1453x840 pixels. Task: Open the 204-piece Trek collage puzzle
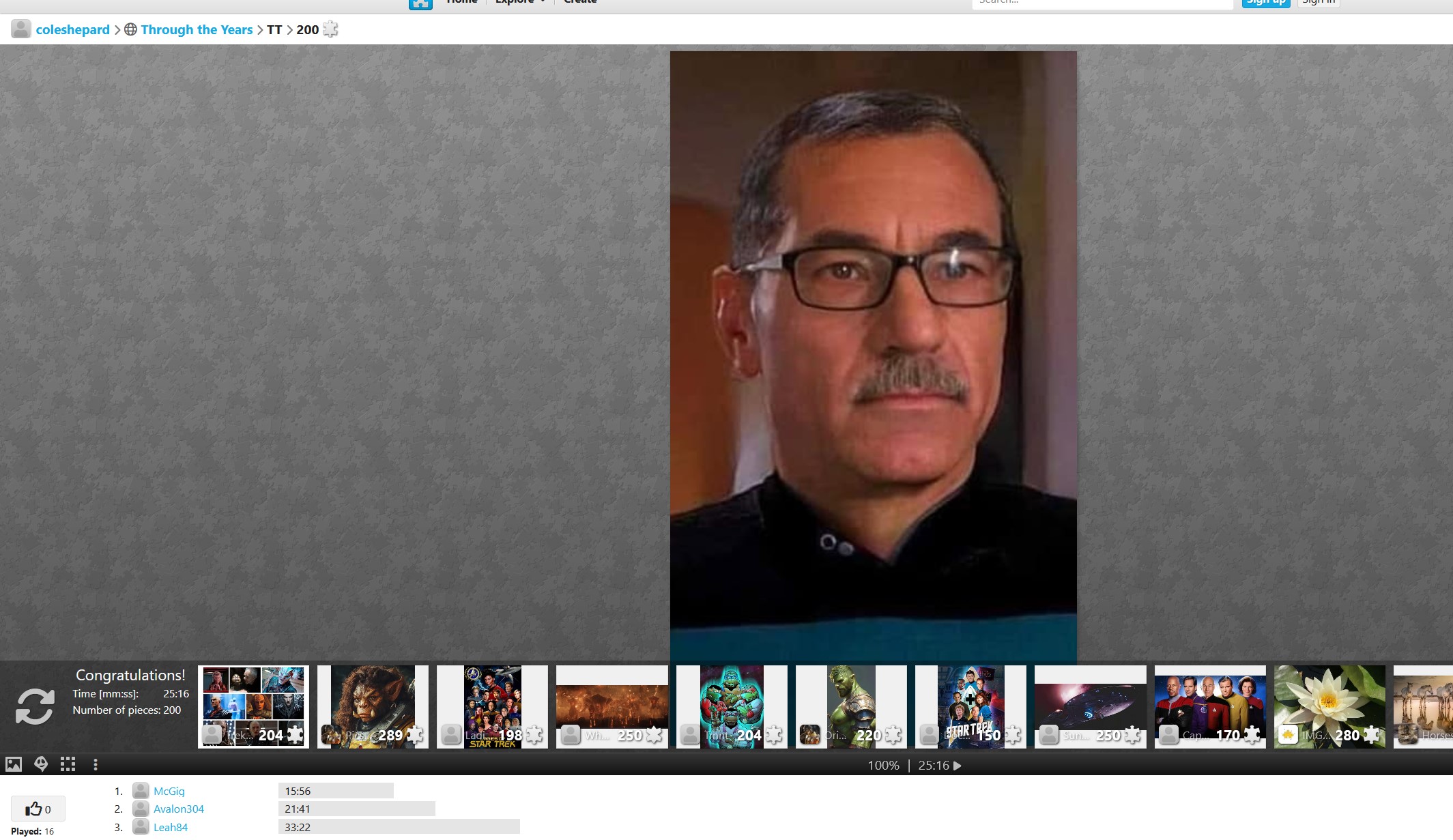253,706
